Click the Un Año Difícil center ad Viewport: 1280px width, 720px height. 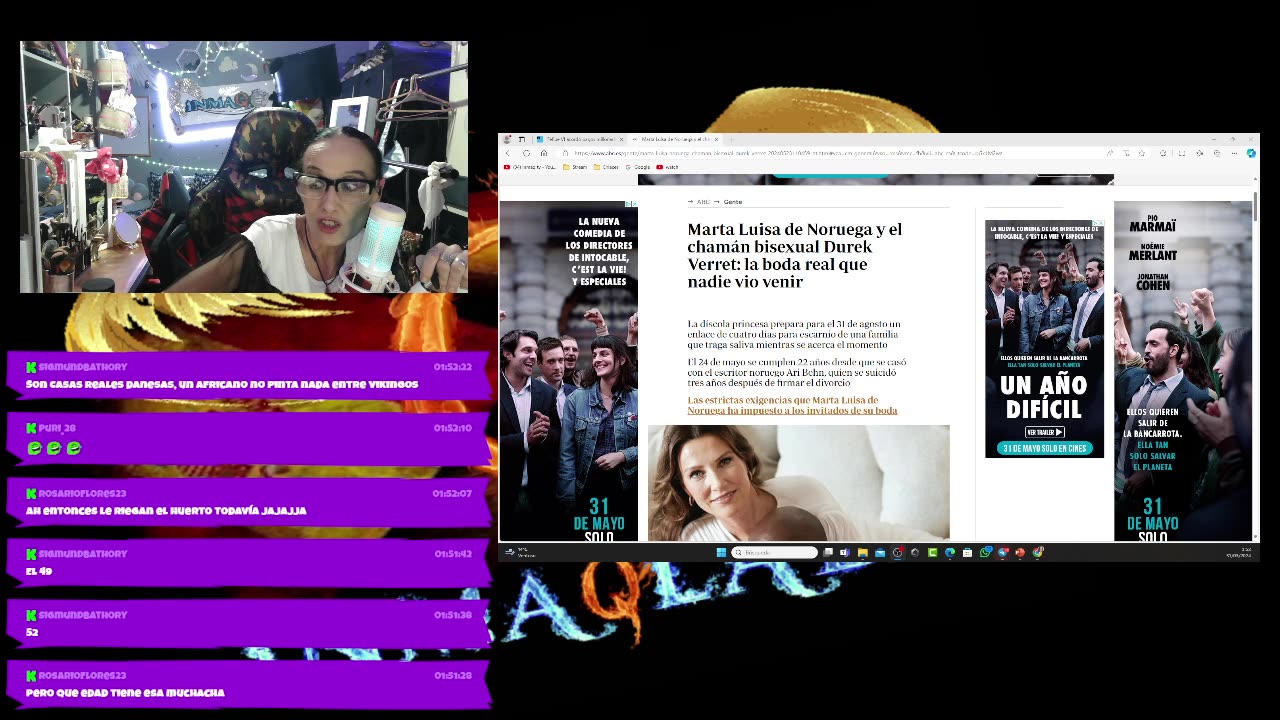click(x=1044, y=339)
